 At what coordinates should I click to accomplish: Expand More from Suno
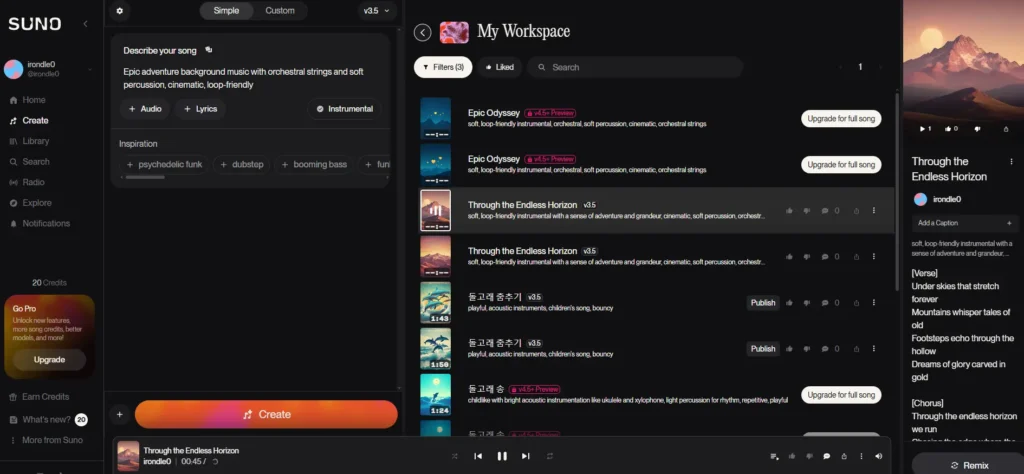pyautogui.click(x=46, y=440)
